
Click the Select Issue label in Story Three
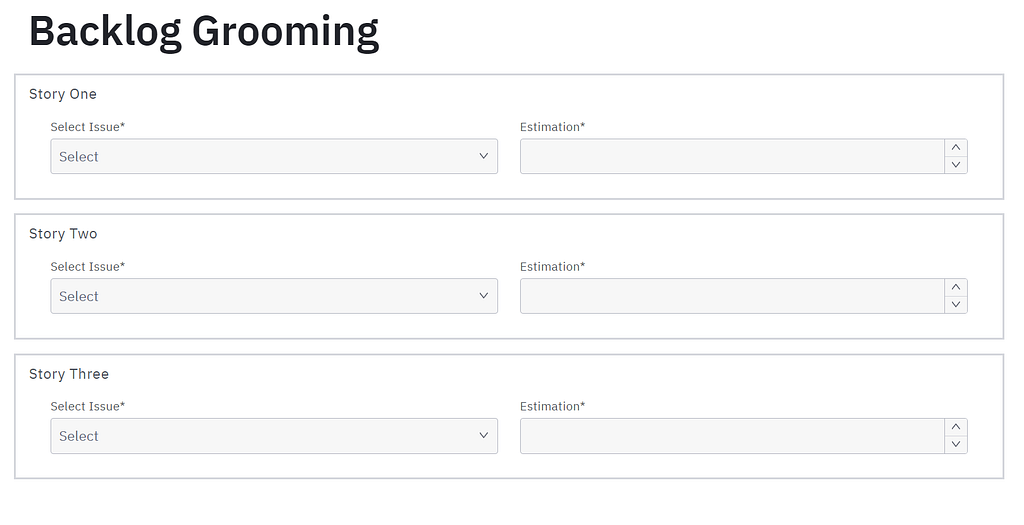tap(88, 406)
